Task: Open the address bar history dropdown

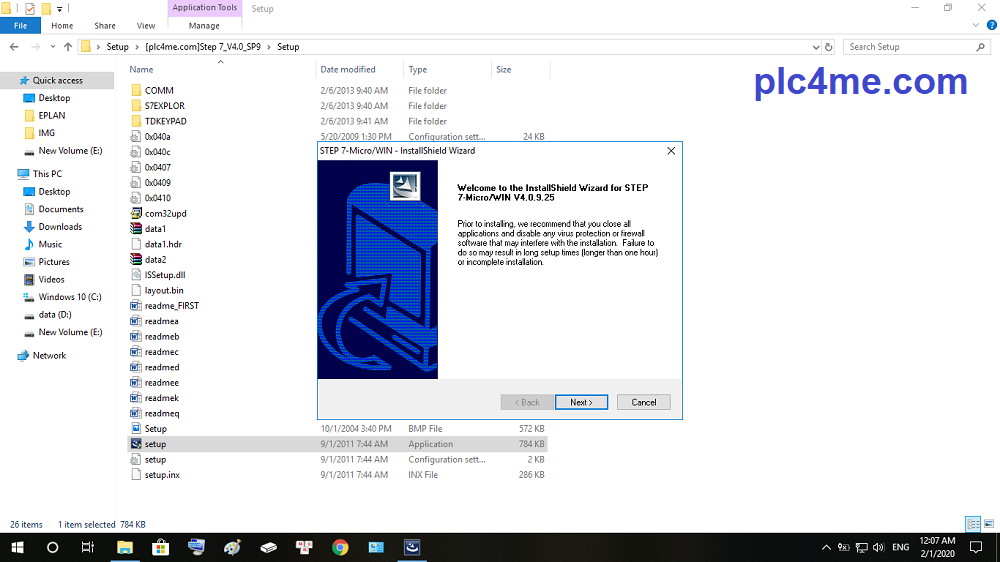Action: pyautogui.click(x=814, y=47)
